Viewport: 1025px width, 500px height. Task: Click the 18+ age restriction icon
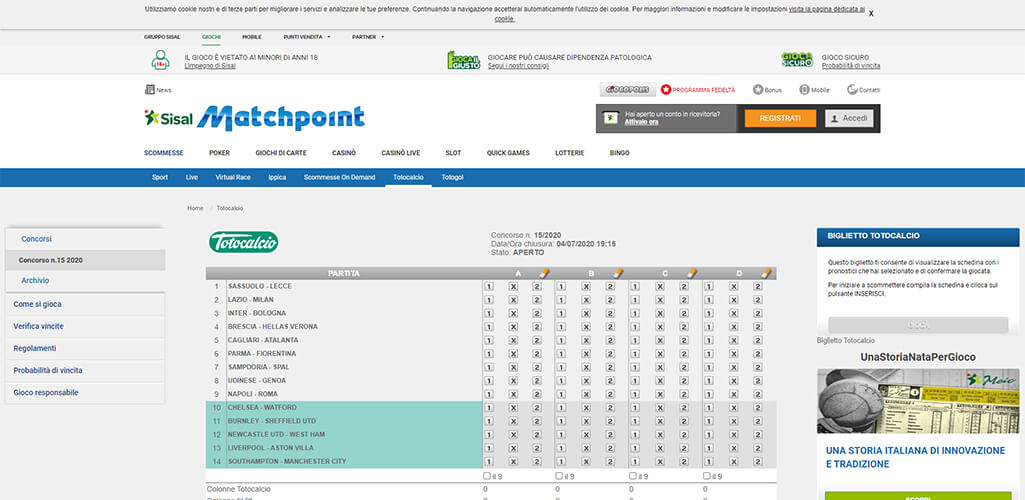pos(160,60)
